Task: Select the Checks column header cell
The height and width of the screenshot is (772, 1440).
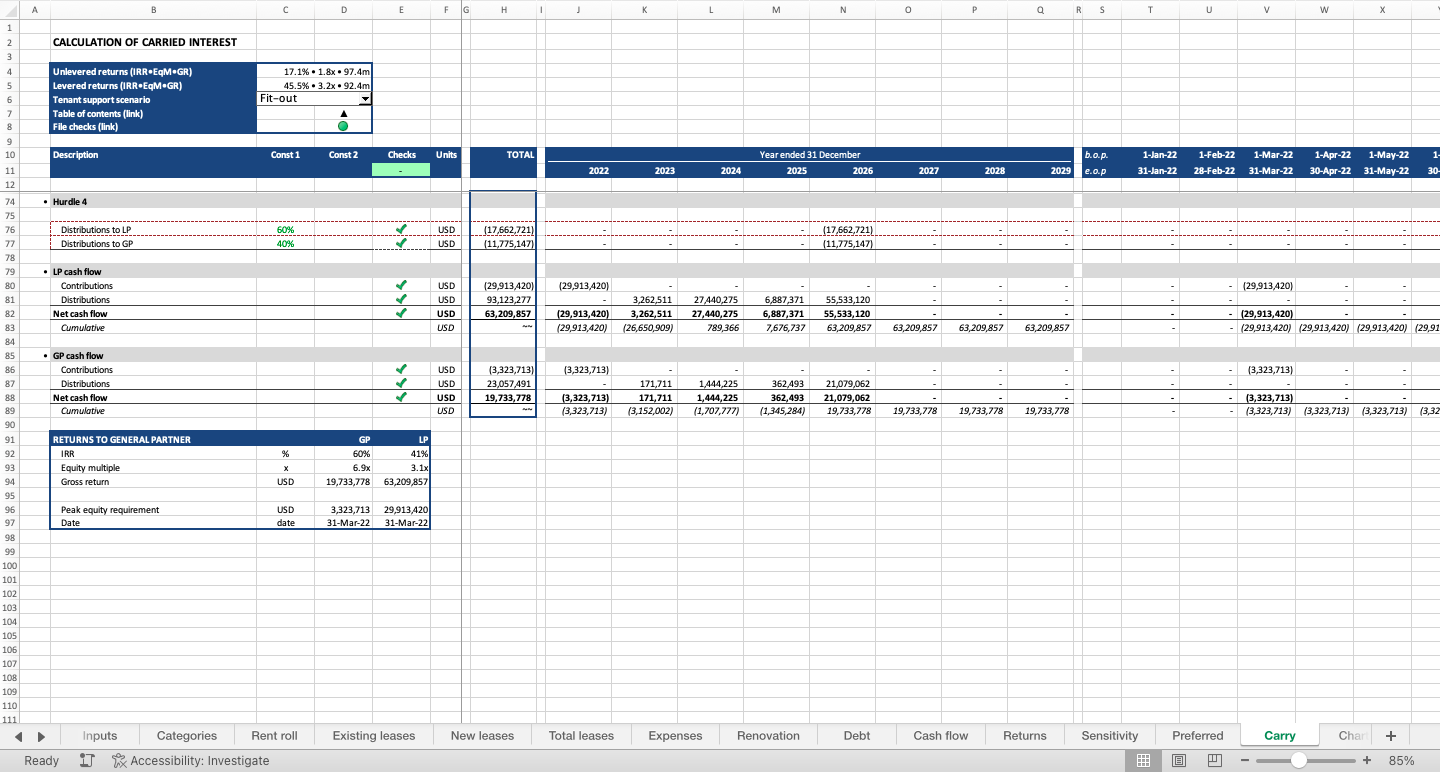Action: point(401,155)
